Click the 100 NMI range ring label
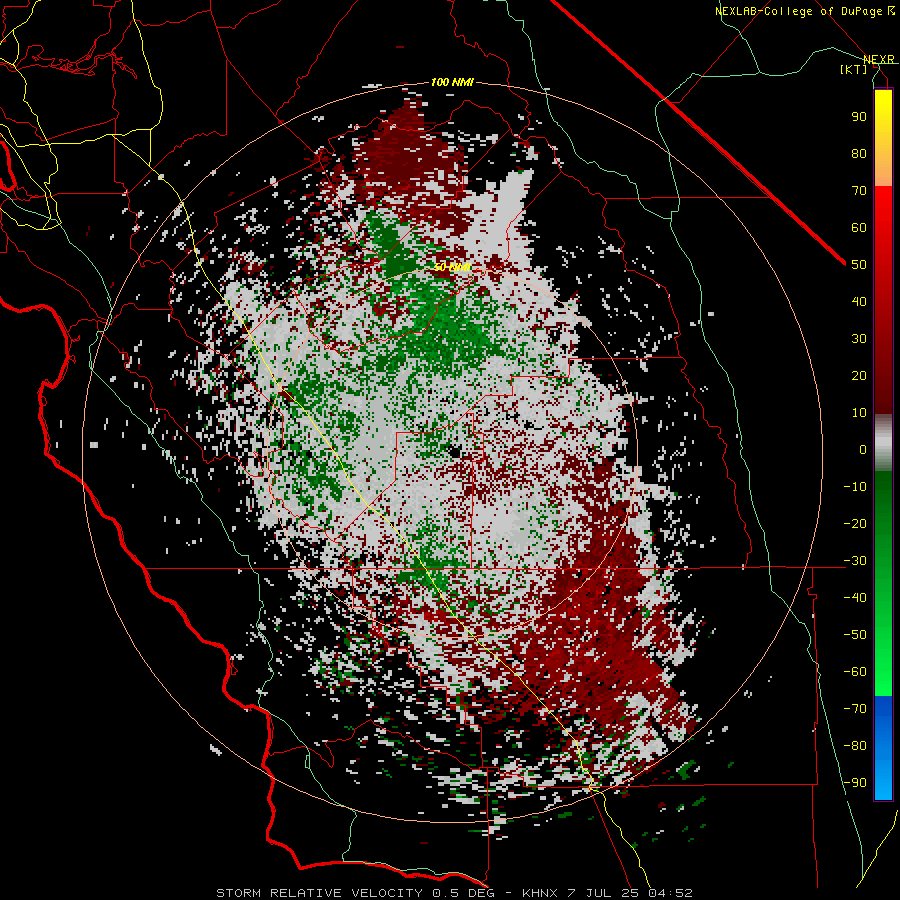 pyautogui.click(x=452, y=82)
